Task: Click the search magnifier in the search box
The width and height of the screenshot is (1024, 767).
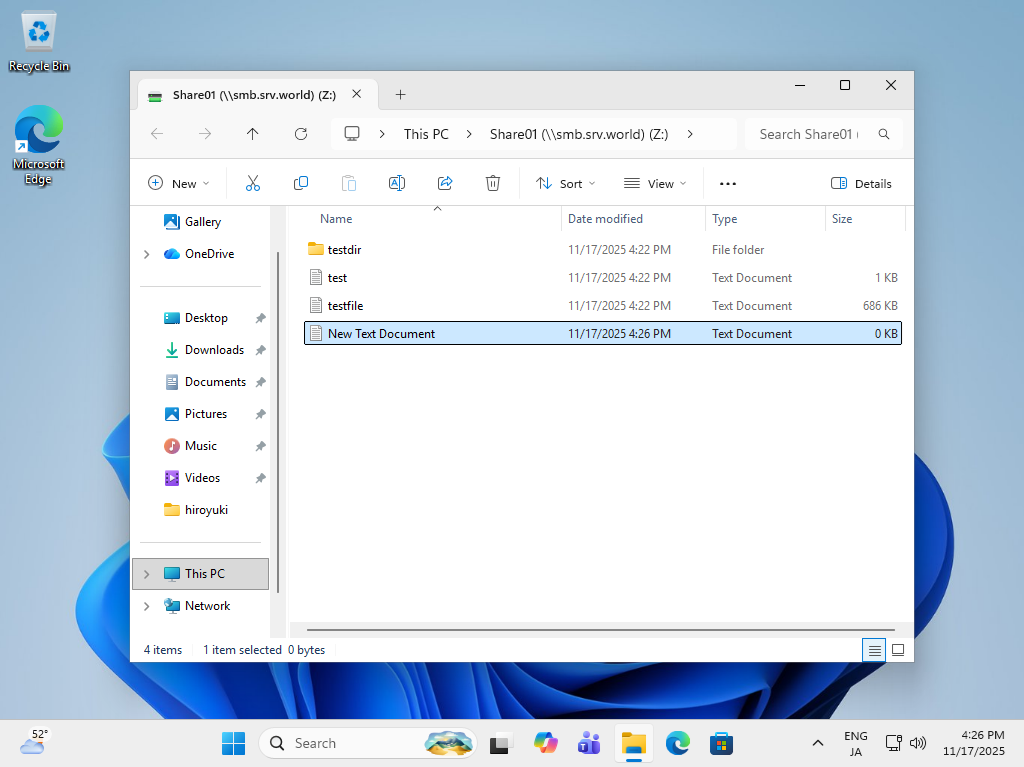Action: (882, 133)
